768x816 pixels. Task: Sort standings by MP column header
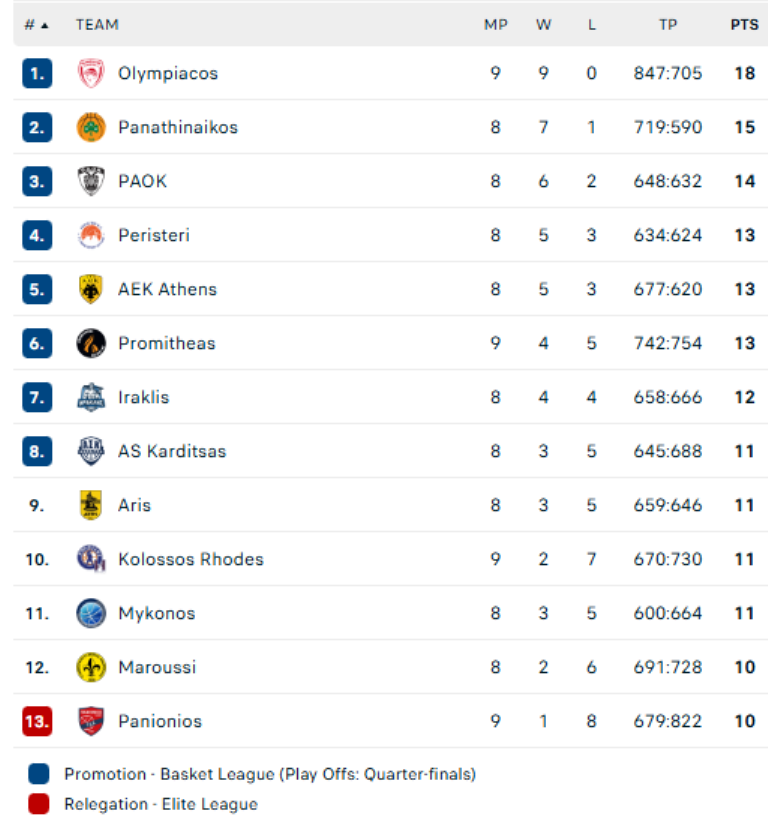click(496, 25)
